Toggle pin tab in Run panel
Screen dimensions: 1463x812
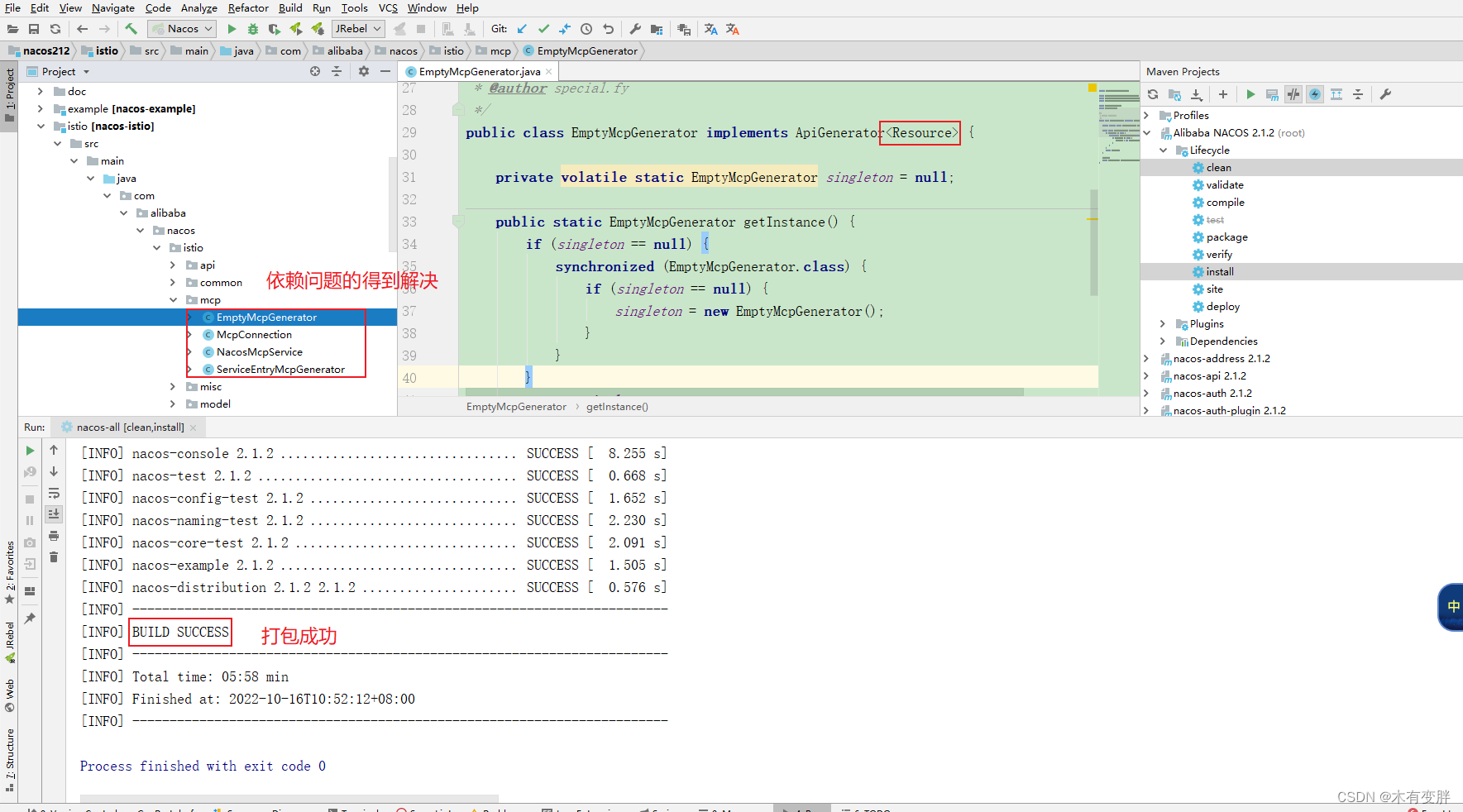(30, 619)
